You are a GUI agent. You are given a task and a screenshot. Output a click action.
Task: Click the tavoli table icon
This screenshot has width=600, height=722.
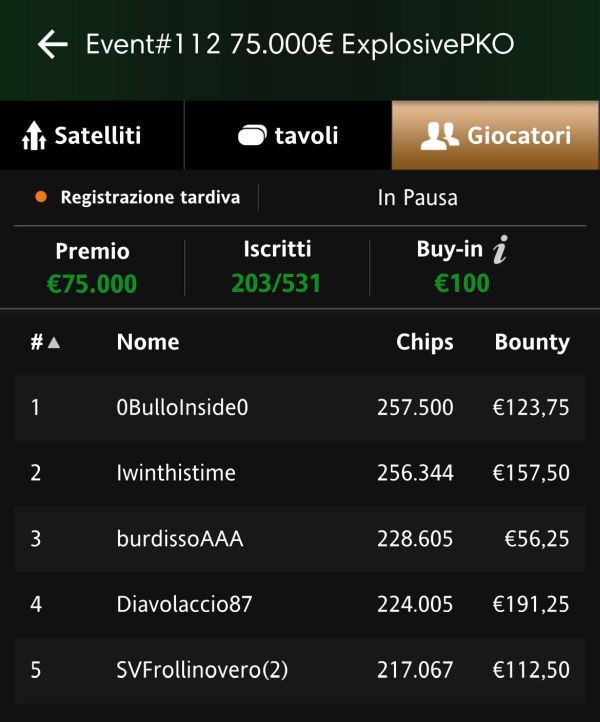coord(252,135)
